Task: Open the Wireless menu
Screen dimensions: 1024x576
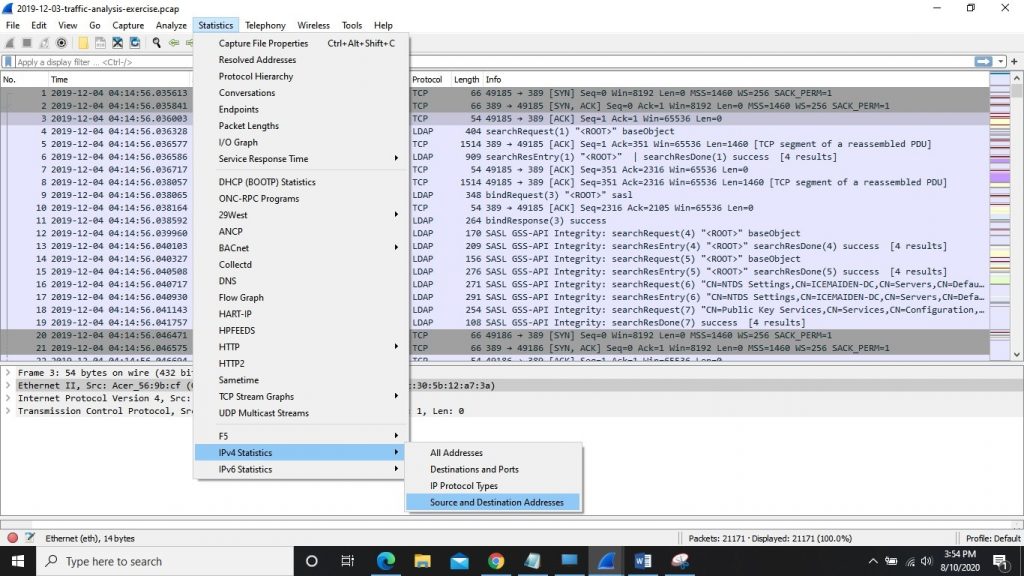Action: tap(313, 25)
